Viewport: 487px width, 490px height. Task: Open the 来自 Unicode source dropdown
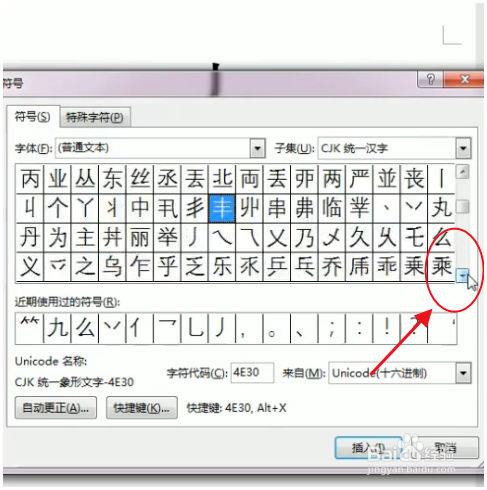463,373
